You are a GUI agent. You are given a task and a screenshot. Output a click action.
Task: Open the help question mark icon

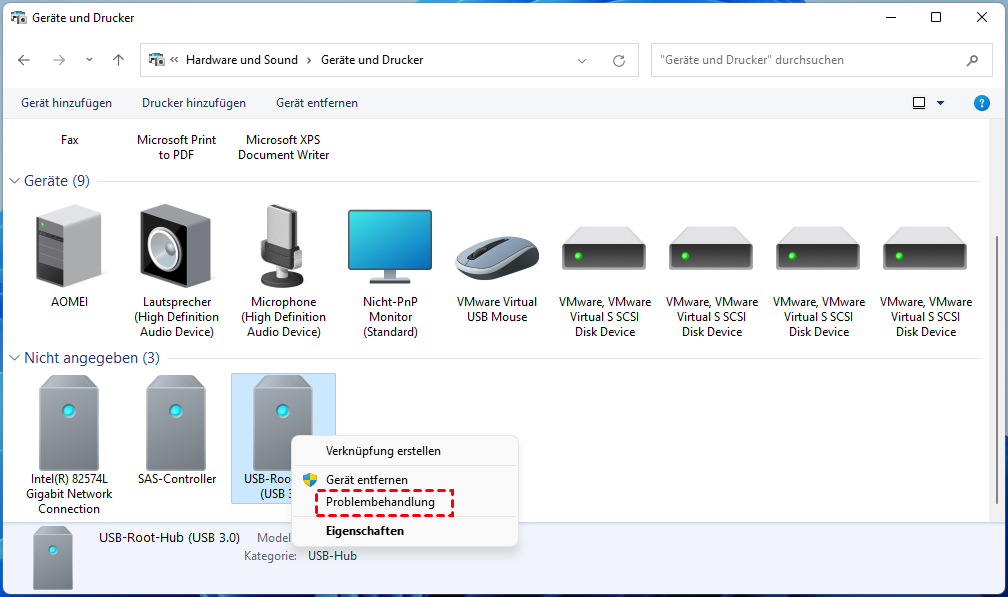[982, 103]
